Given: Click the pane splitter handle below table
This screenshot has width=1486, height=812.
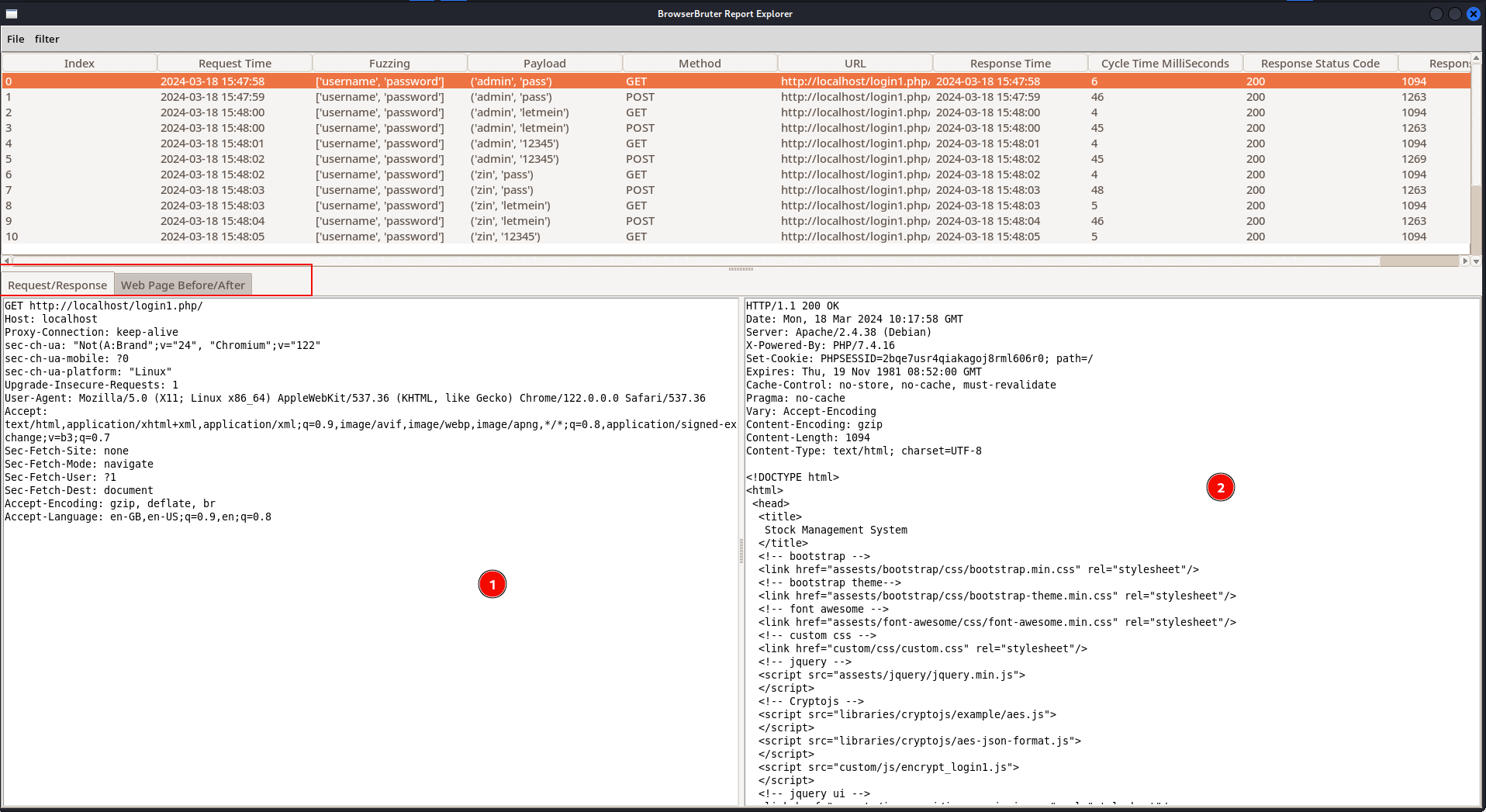Looking at the screenshot, I should tap(741, 268).
